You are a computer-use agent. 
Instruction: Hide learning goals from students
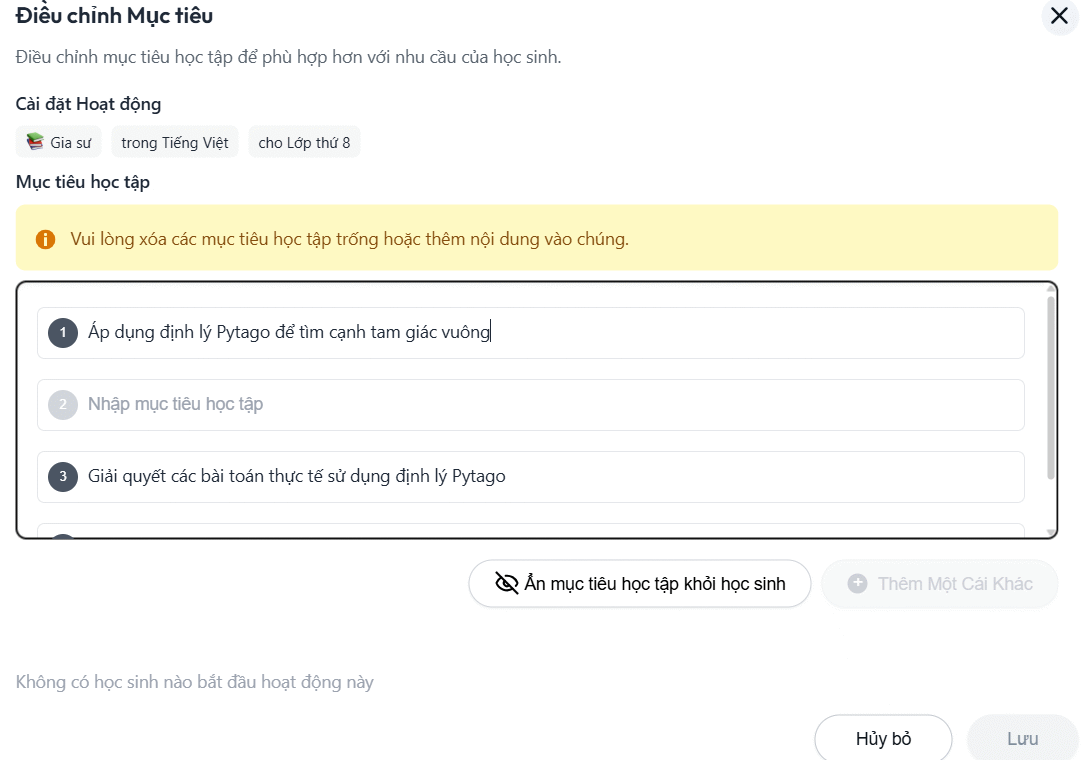pyautogui.click(x=640, y=582)
